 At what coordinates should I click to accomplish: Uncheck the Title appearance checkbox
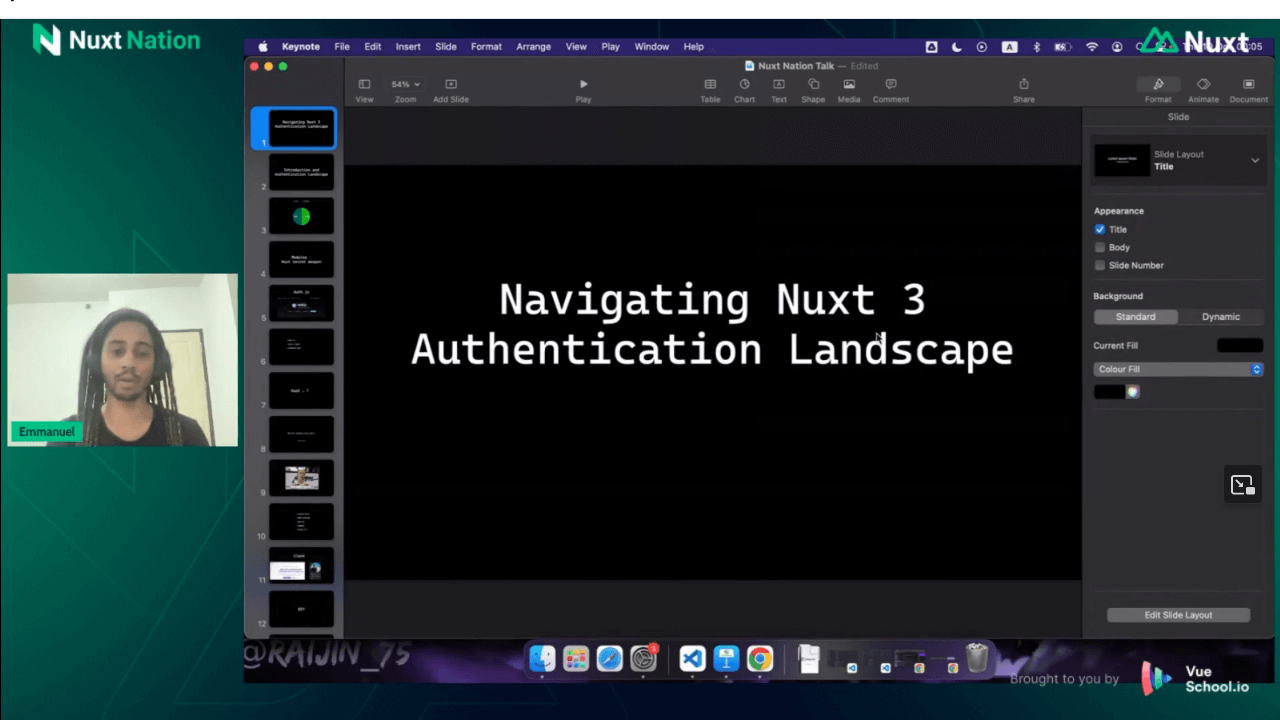(1100, 229)
